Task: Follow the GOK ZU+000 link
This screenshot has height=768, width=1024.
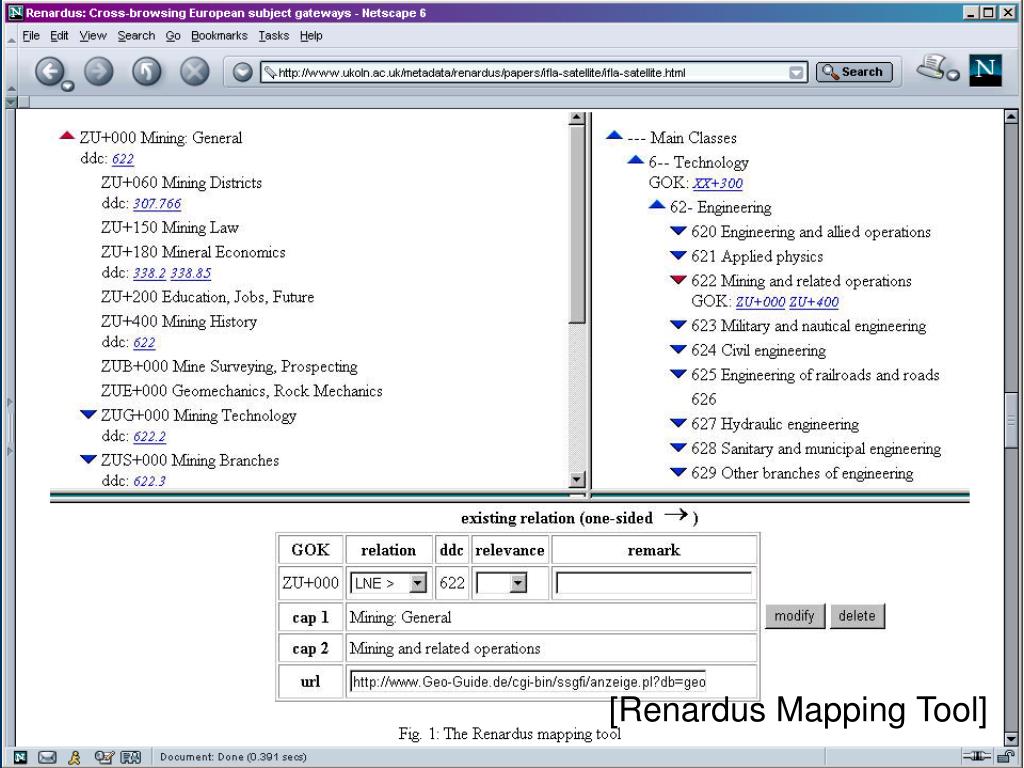Action: 760,302
